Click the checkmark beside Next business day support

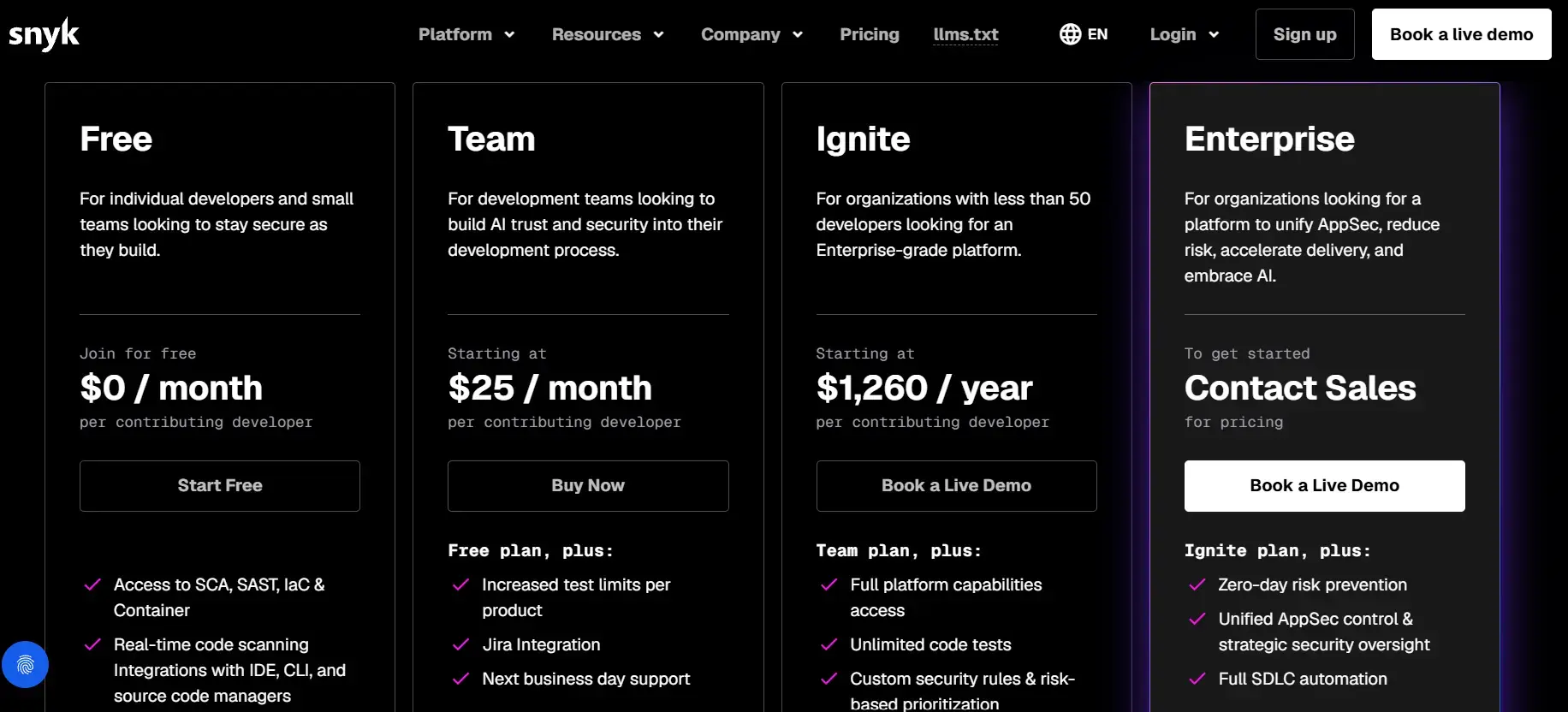[460, 679]
